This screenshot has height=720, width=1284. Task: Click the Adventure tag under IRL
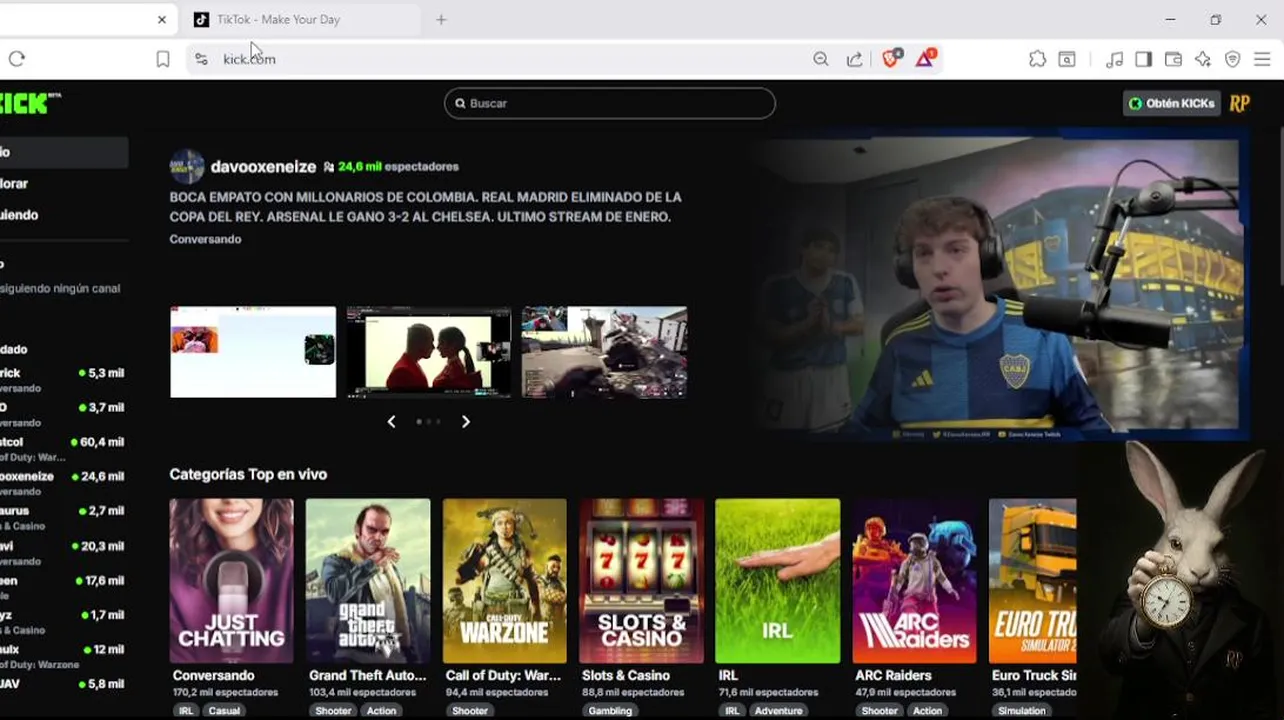pos(779,711)
